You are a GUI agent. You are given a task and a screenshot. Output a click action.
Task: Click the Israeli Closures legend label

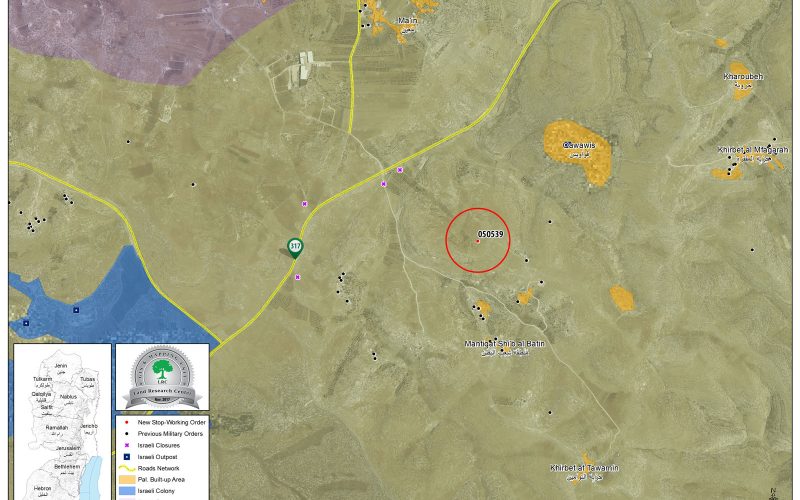[159, 445]
